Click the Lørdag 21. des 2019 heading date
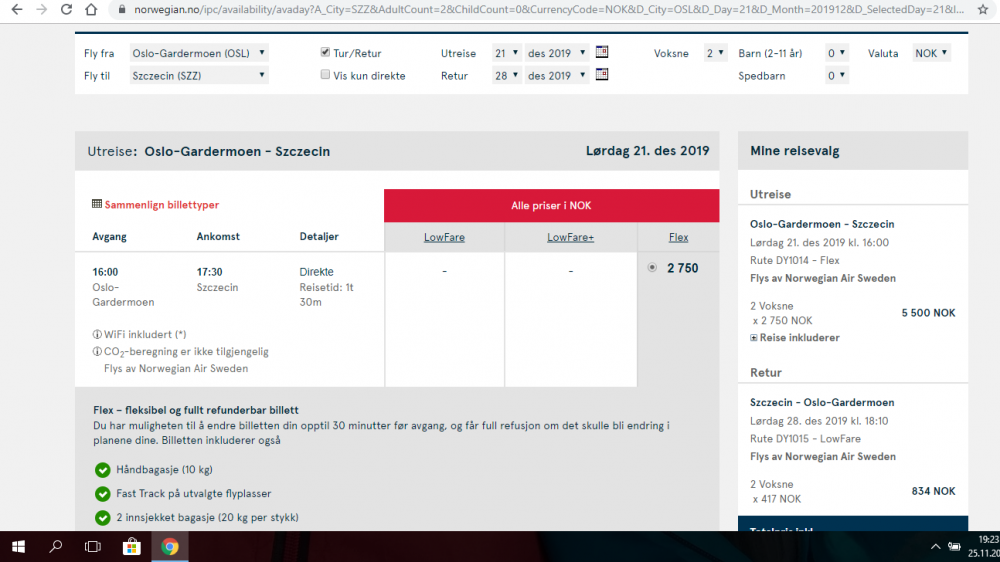Viewport: 1000px width, 562px height. pos(647,151)
